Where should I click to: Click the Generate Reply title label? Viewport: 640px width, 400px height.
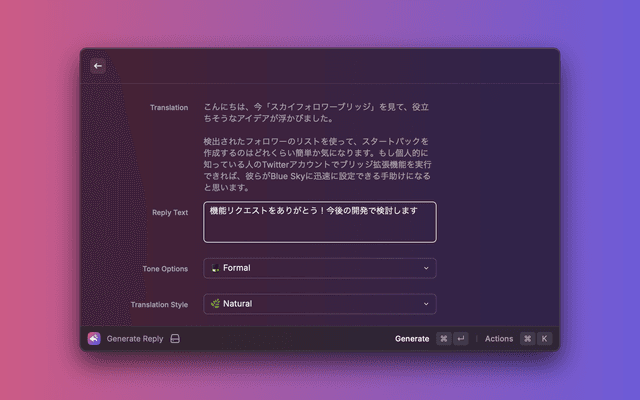(135, 339)
